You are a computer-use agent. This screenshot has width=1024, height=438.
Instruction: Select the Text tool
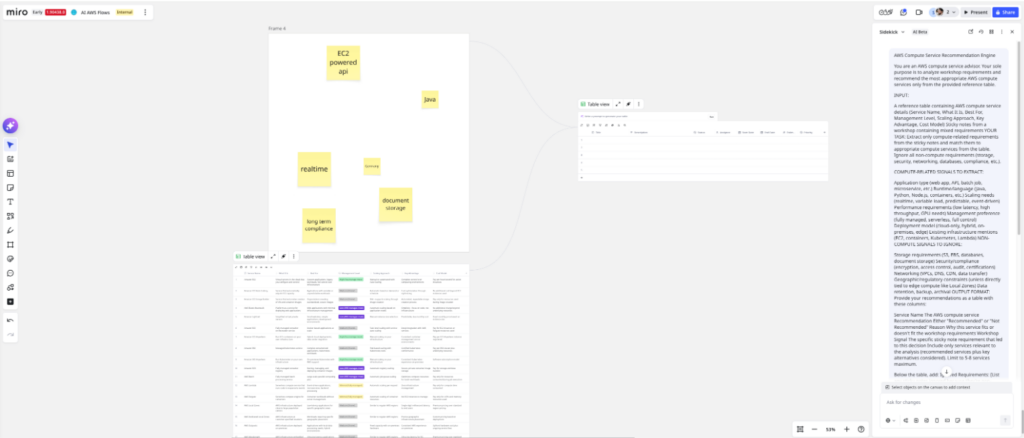(x=10, y=201)
